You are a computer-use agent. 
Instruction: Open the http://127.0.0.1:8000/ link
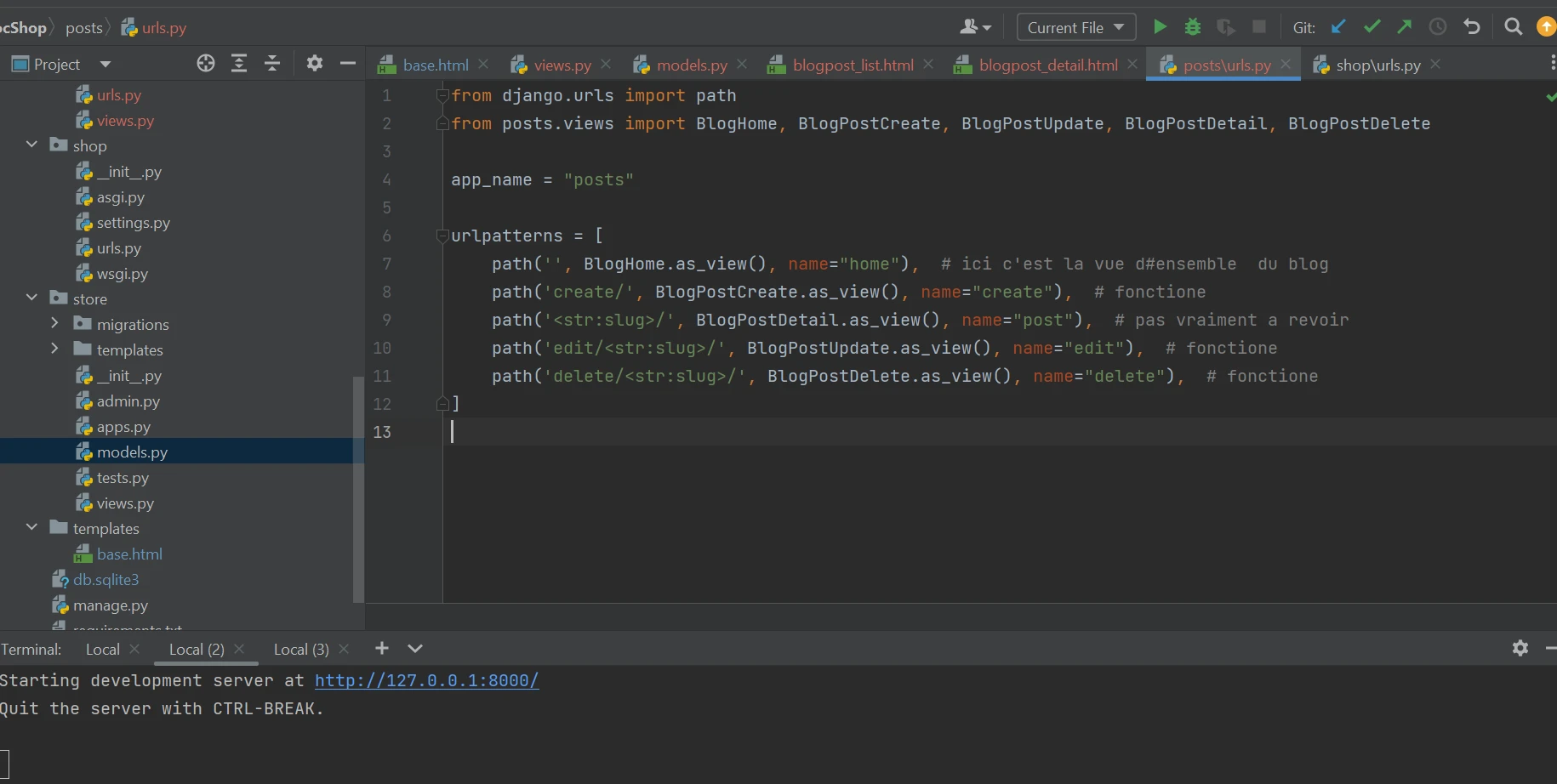click(x=426, y=680)
